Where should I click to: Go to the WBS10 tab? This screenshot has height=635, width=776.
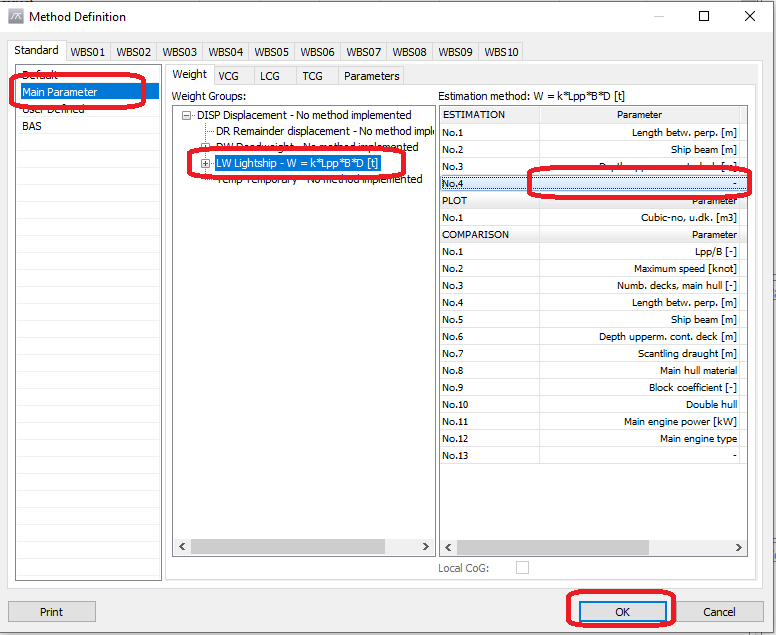(501, 51)
